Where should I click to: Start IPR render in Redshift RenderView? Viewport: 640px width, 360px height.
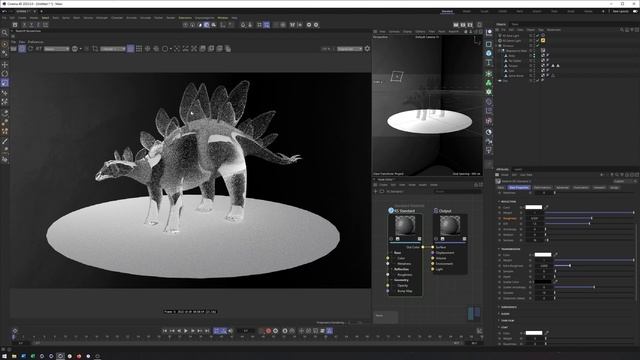click(x=22, y=49)
